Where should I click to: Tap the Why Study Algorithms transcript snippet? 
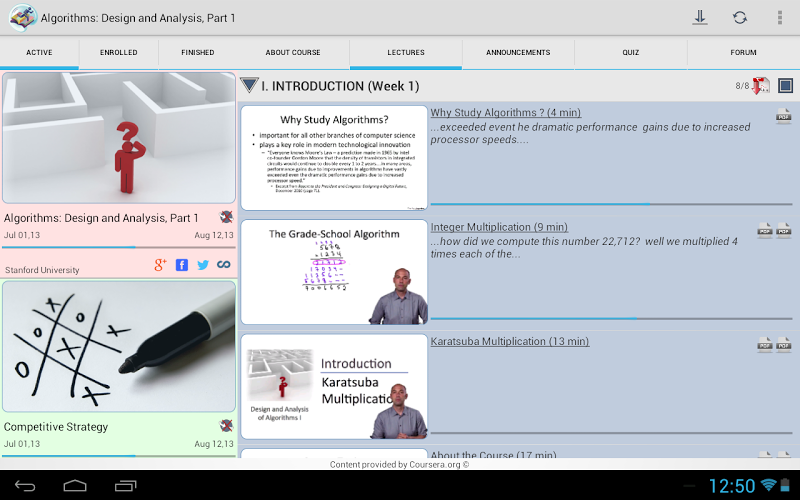(590, 133)
